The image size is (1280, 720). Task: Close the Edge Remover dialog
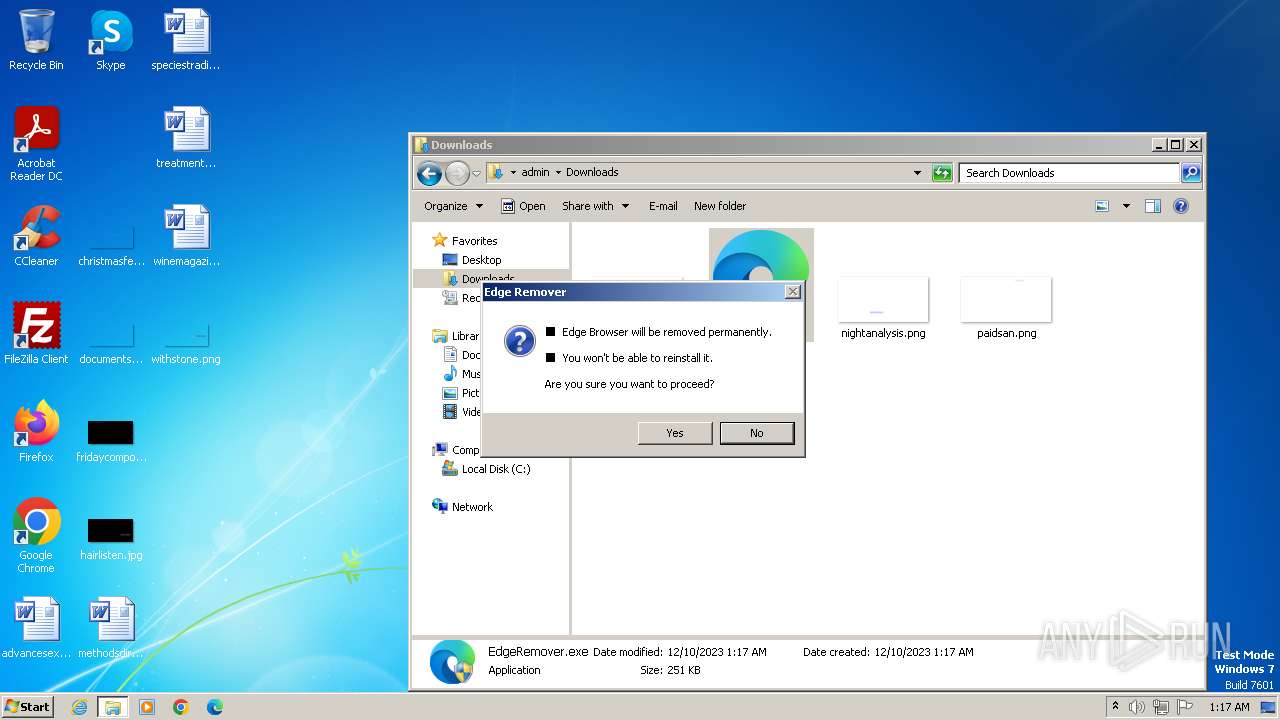[793, 292]
